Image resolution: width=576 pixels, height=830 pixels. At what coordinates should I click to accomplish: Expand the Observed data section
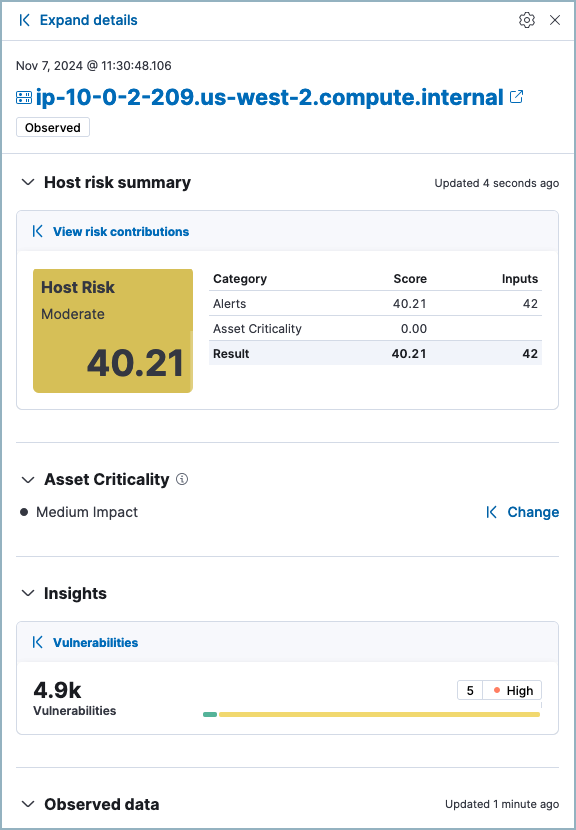click(x=27, y=804)
